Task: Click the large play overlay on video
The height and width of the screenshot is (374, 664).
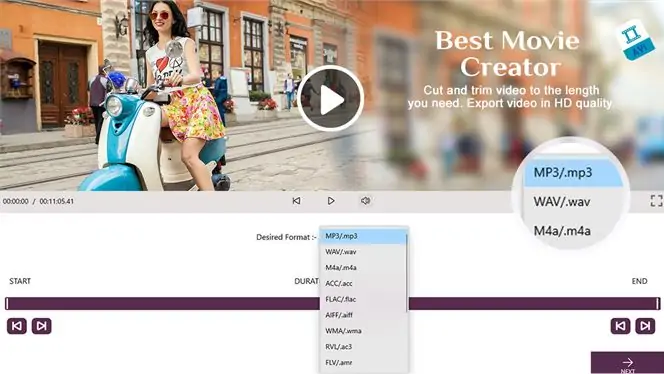Action: click(x=331, y=98)
